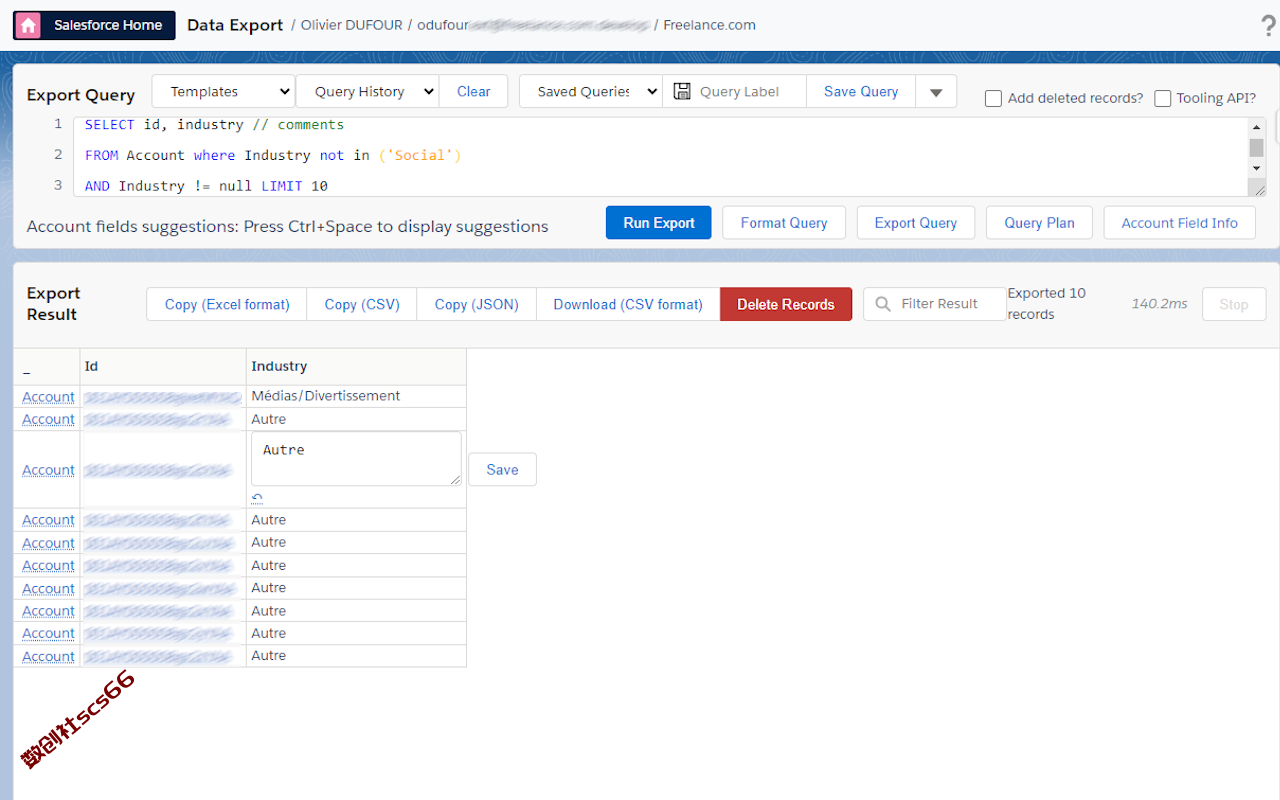The width and height of the screenshot is (1280, 800).
Task: Open Account link in the editing row
Action: (48, 470)
